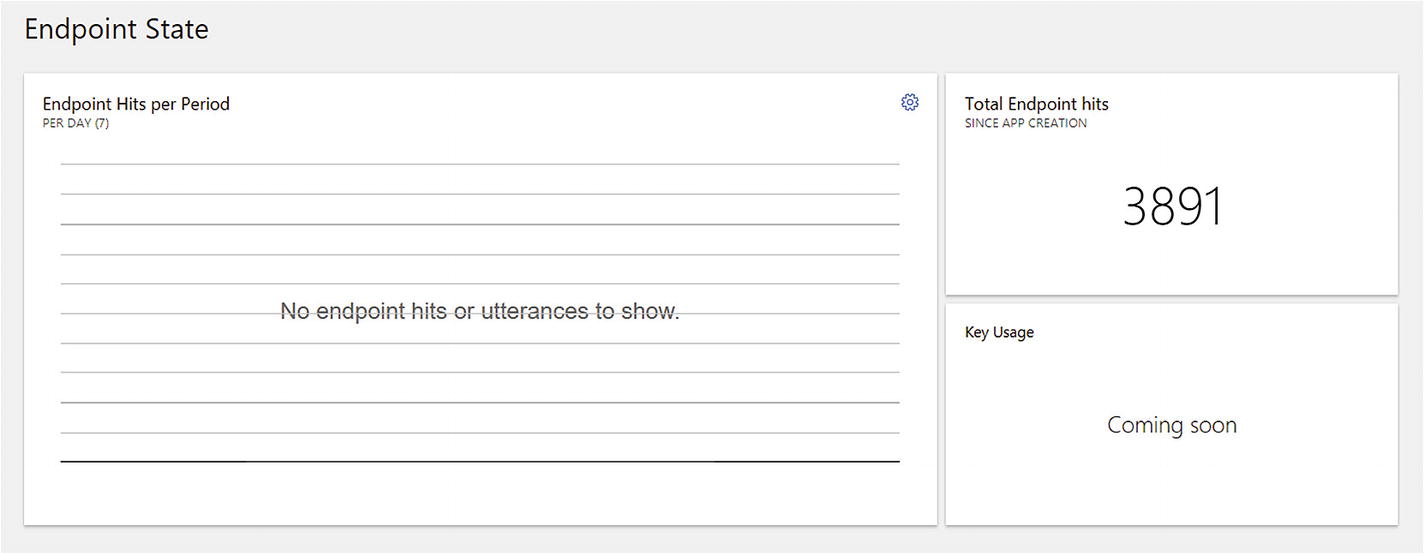
Task: Click the word Total in hits card title
Action: tap(984, 104)
